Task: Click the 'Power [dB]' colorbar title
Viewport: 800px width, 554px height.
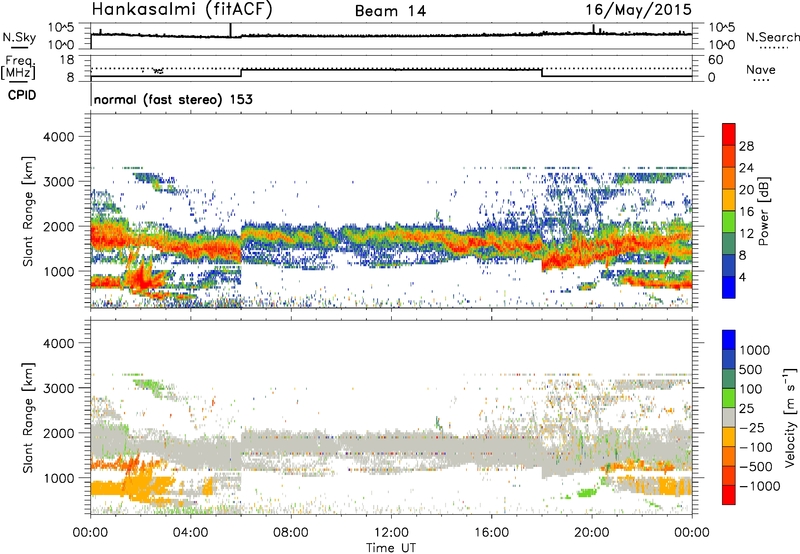Action: click(x=763, y=211)
